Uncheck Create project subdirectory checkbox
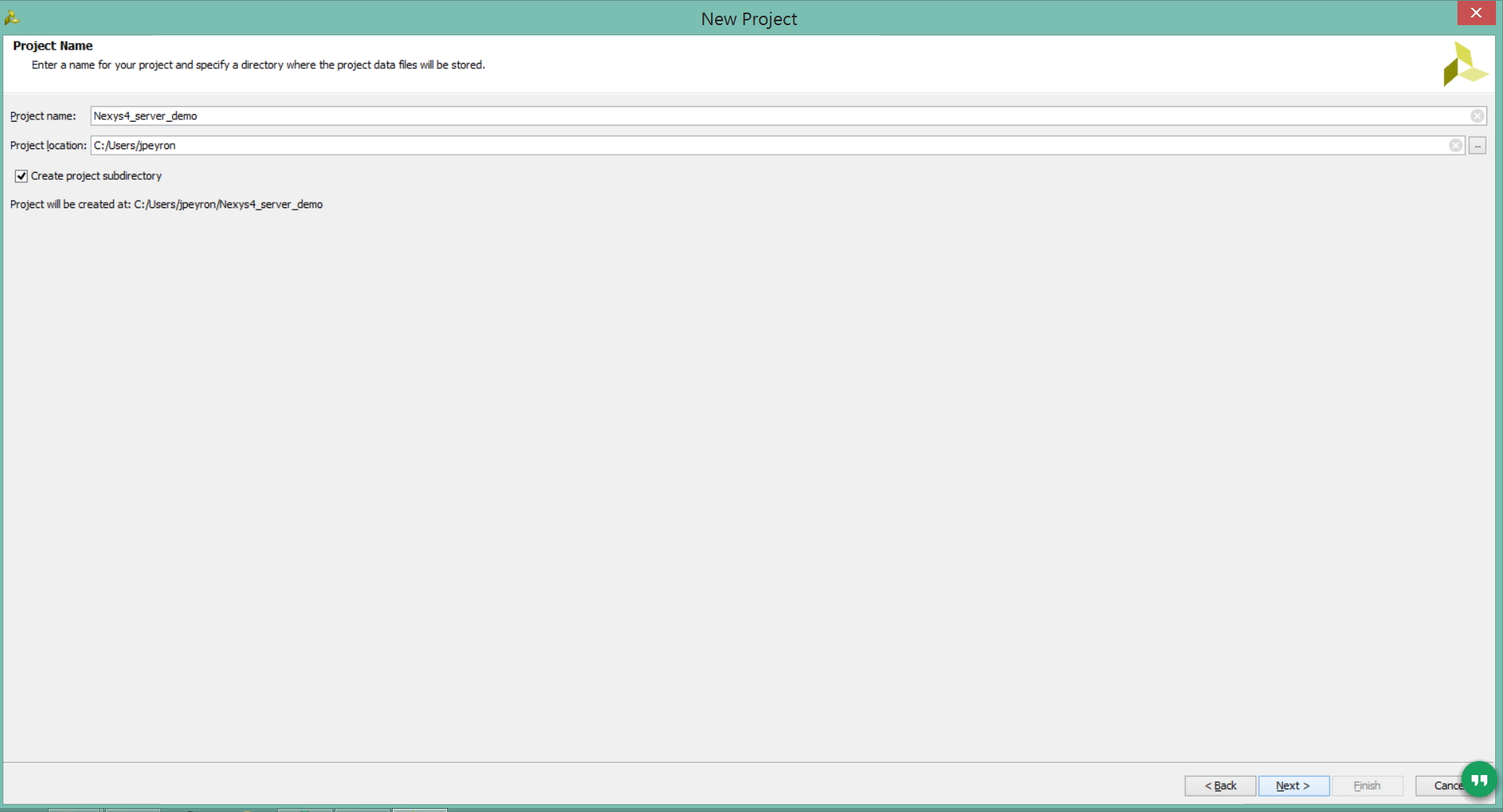 click(21, 176)
